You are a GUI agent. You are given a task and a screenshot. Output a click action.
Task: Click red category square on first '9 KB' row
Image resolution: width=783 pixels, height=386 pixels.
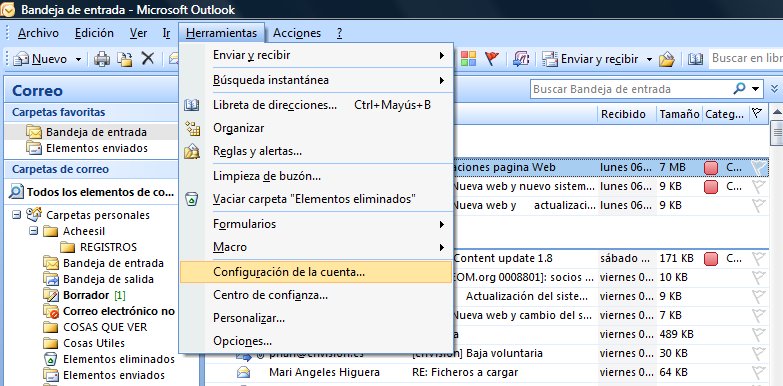coord(711,187)
